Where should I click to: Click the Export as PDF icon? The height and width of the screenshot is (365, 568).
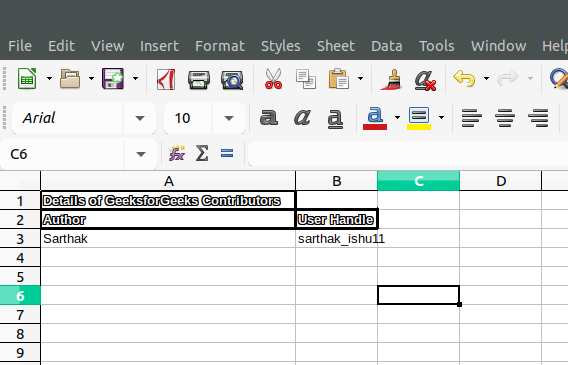[166, 79]
